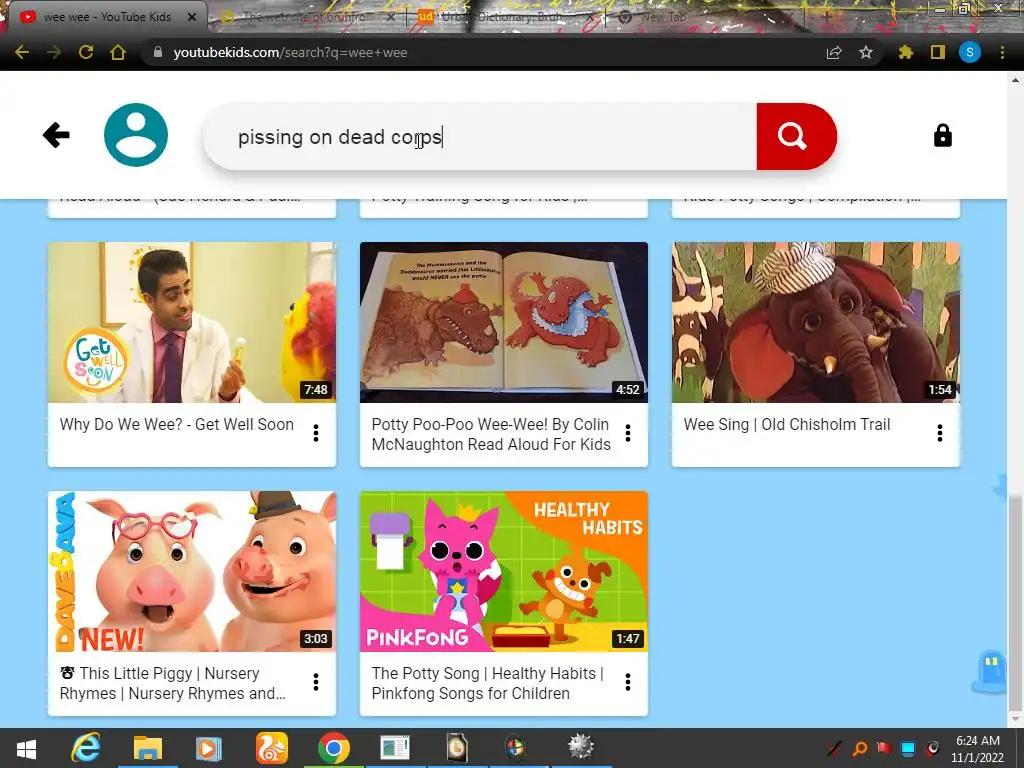Close the Urban Dictionary tab

click(589, 18)
